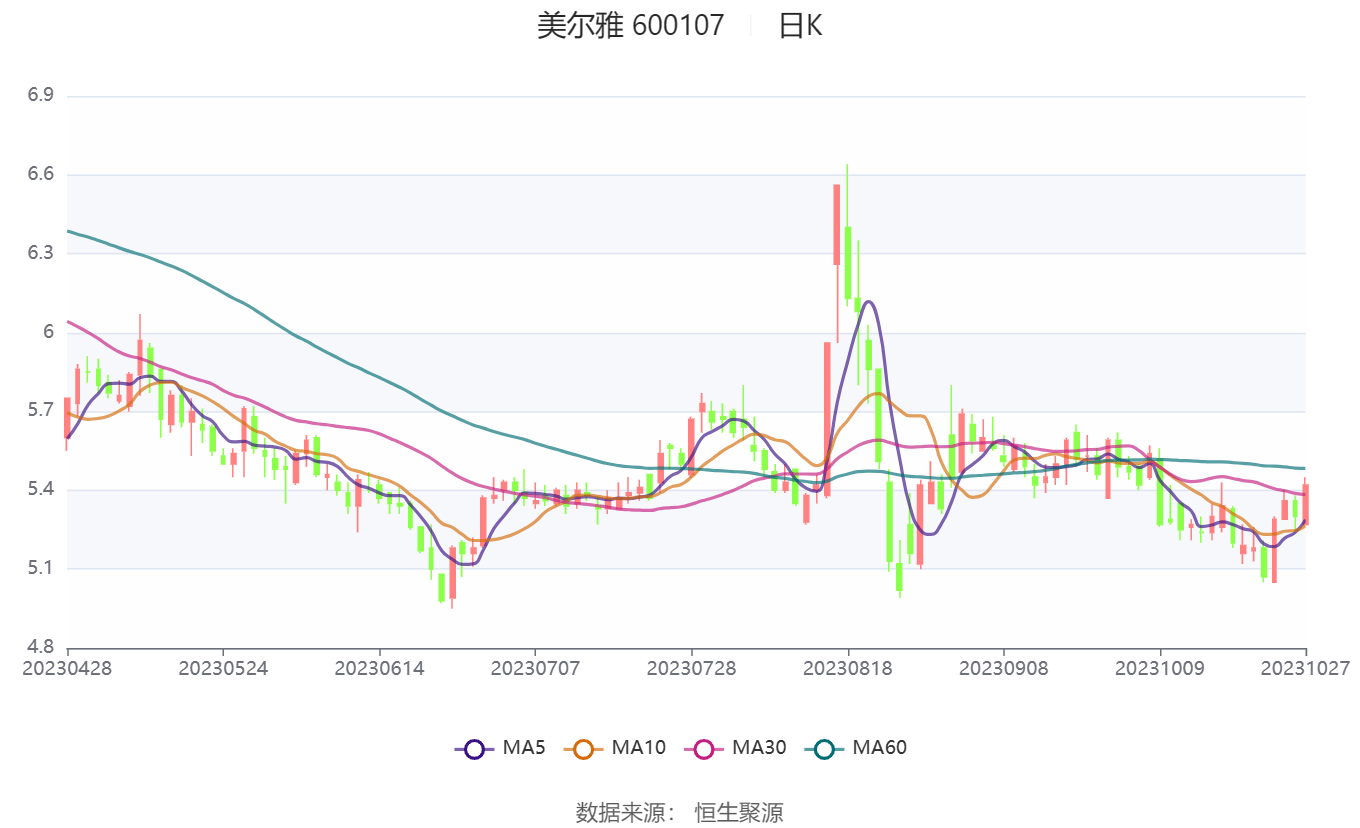The height and width of the screenshot is (828, 1360).
Task: Toggle the MA5 legend marker
Action: click(x=474, y=748)
